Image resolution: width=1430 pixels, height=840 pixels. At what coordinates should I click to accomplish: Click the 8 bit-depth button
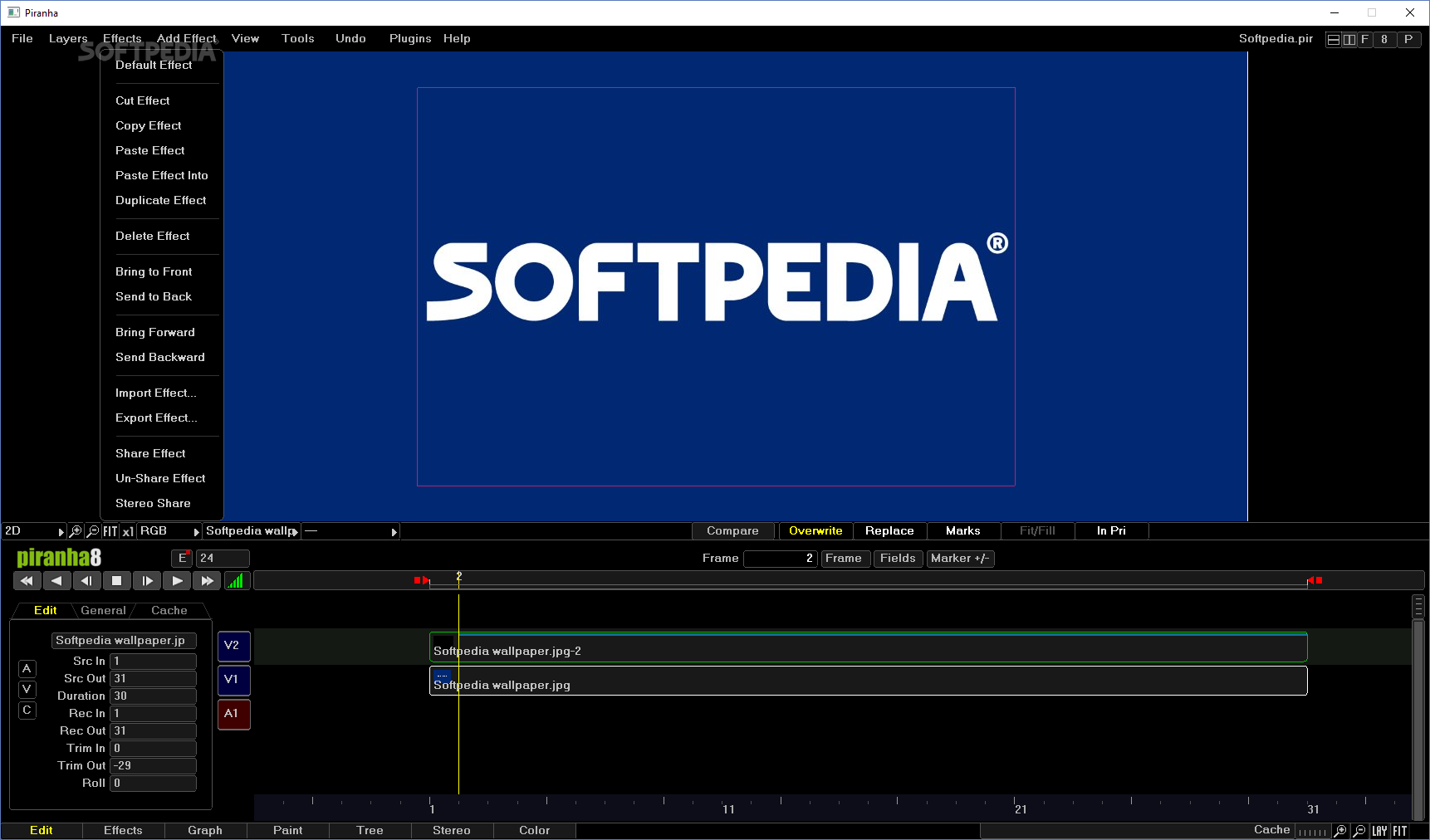click(x=1384, y=39)
